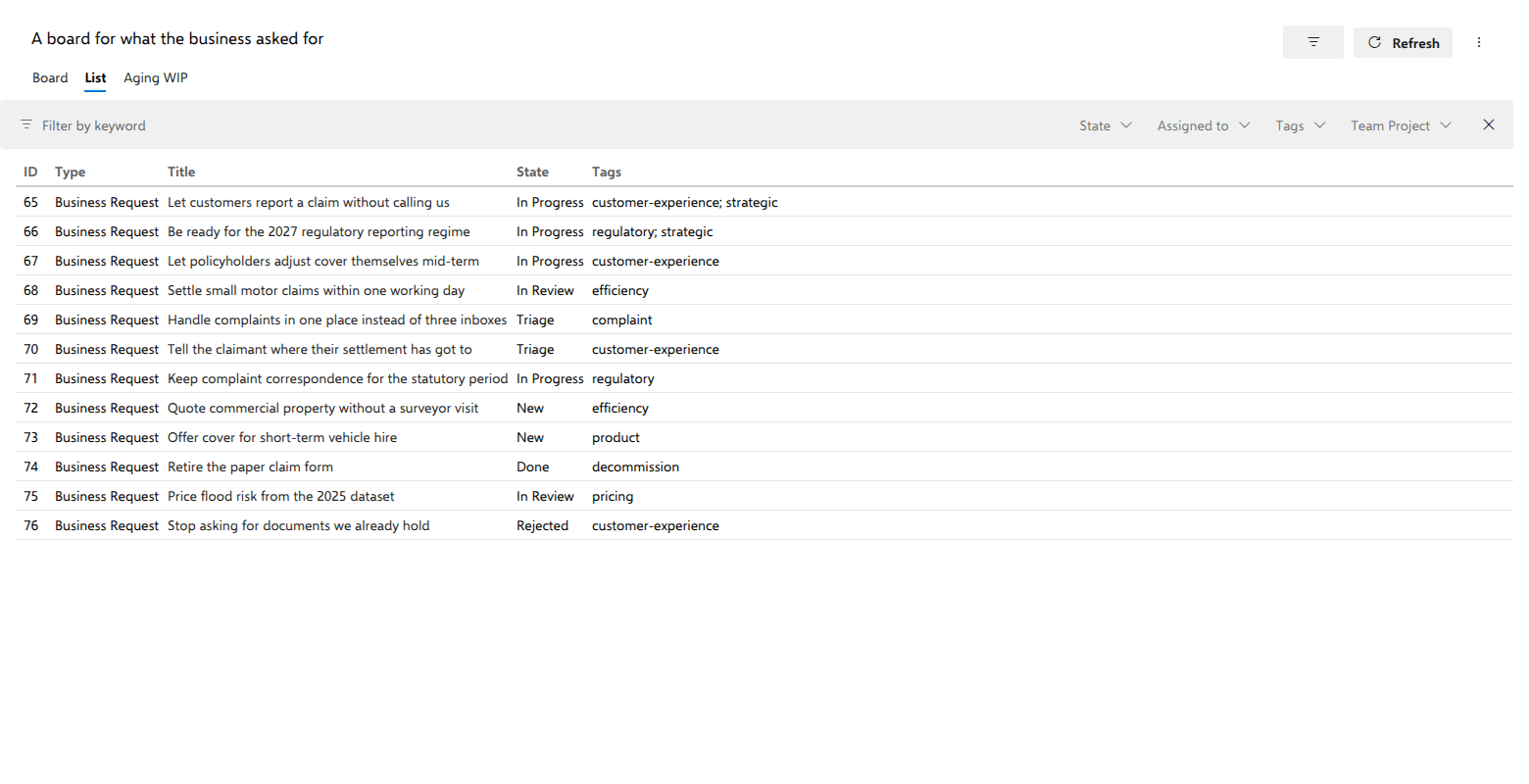Image resolution: width=1529 pixels, height=784 pixels.
Task: Expand the Assigned to filter dropdown
Action: click(x=1204, y=125)
